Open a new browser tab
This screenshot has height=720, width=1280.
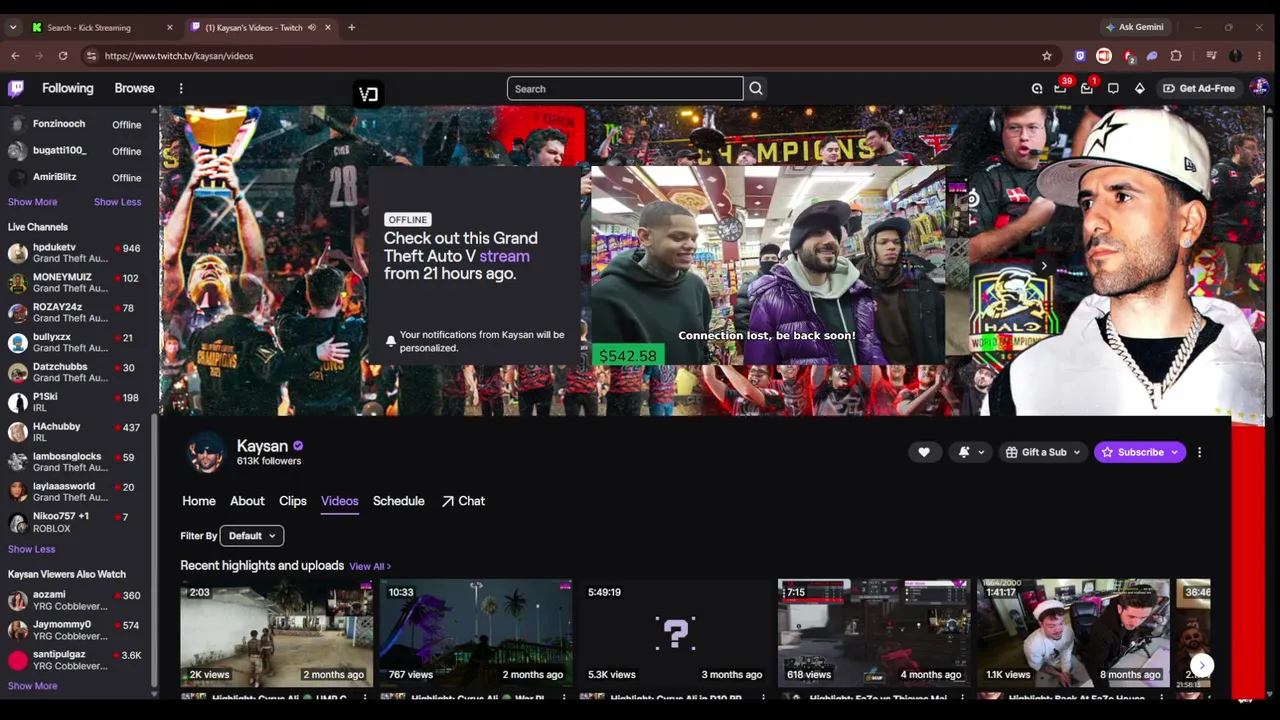[351, 27]
